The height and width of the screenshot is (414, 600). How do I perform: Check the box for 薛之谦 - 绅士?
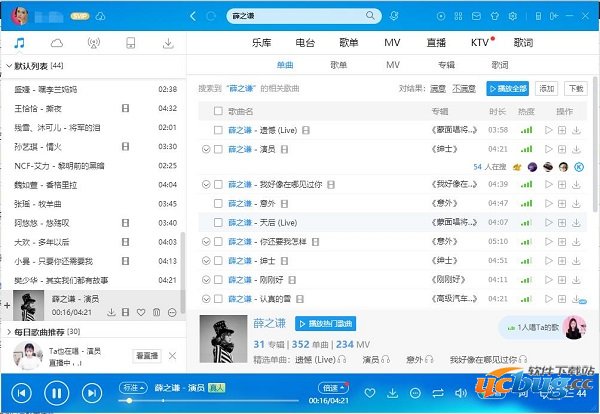218,261
